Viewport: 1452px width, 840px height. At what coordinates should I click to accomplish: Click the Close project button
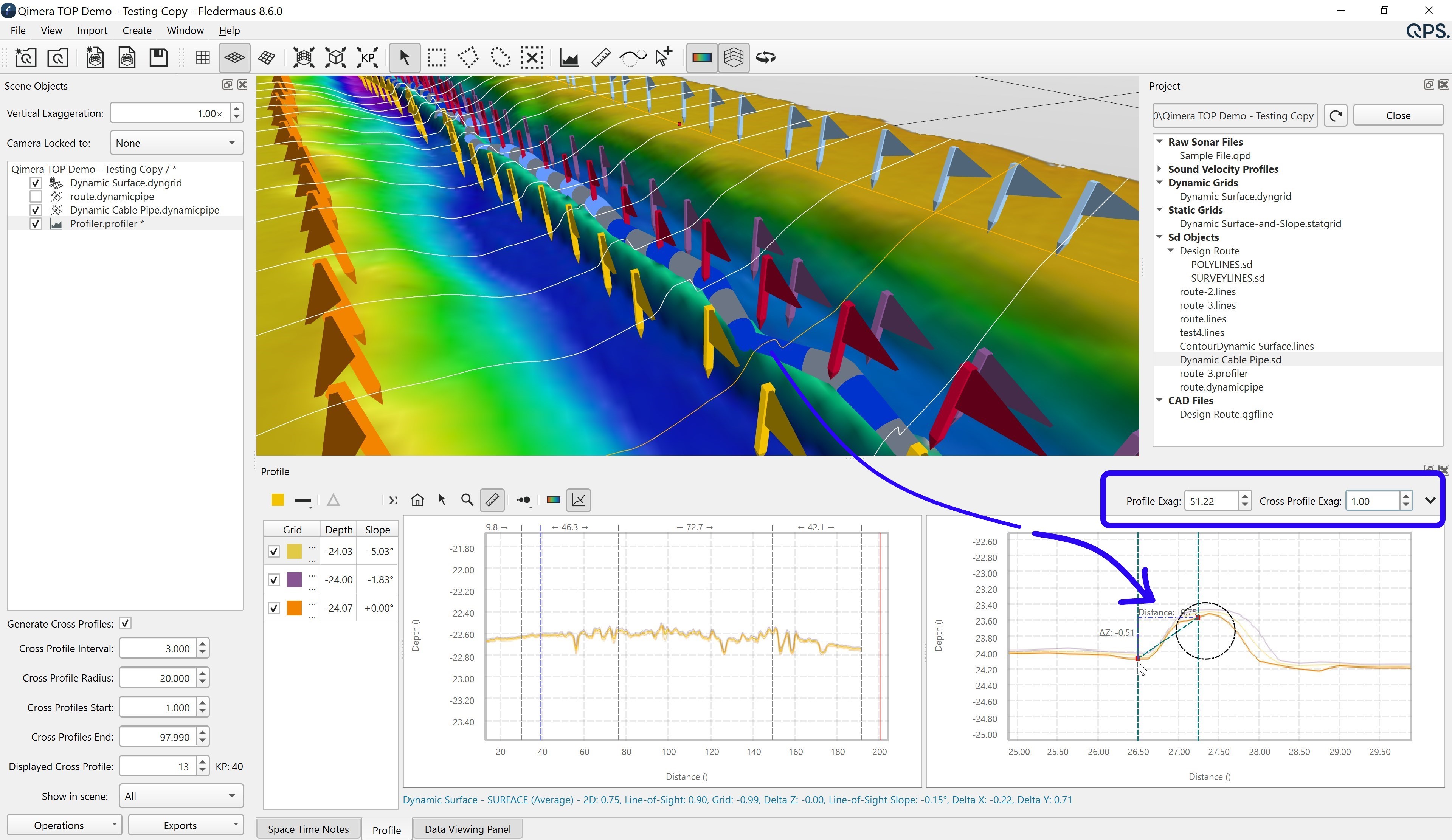click(x=1397, y=115)
